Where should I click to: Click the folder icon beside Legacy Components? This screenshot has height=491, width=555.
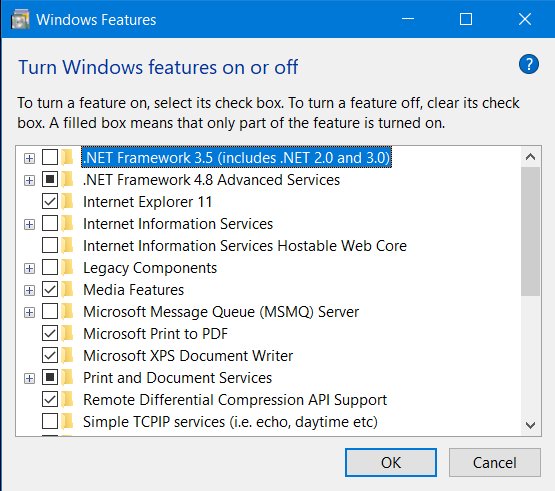(x=67, y=268)
